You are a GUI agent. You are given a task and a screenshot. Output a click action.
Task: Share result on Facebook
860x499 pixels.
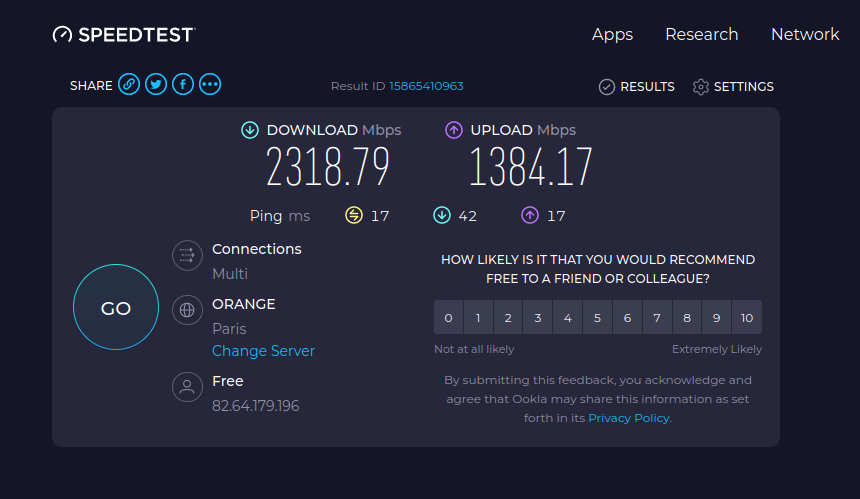click(183, 84)
